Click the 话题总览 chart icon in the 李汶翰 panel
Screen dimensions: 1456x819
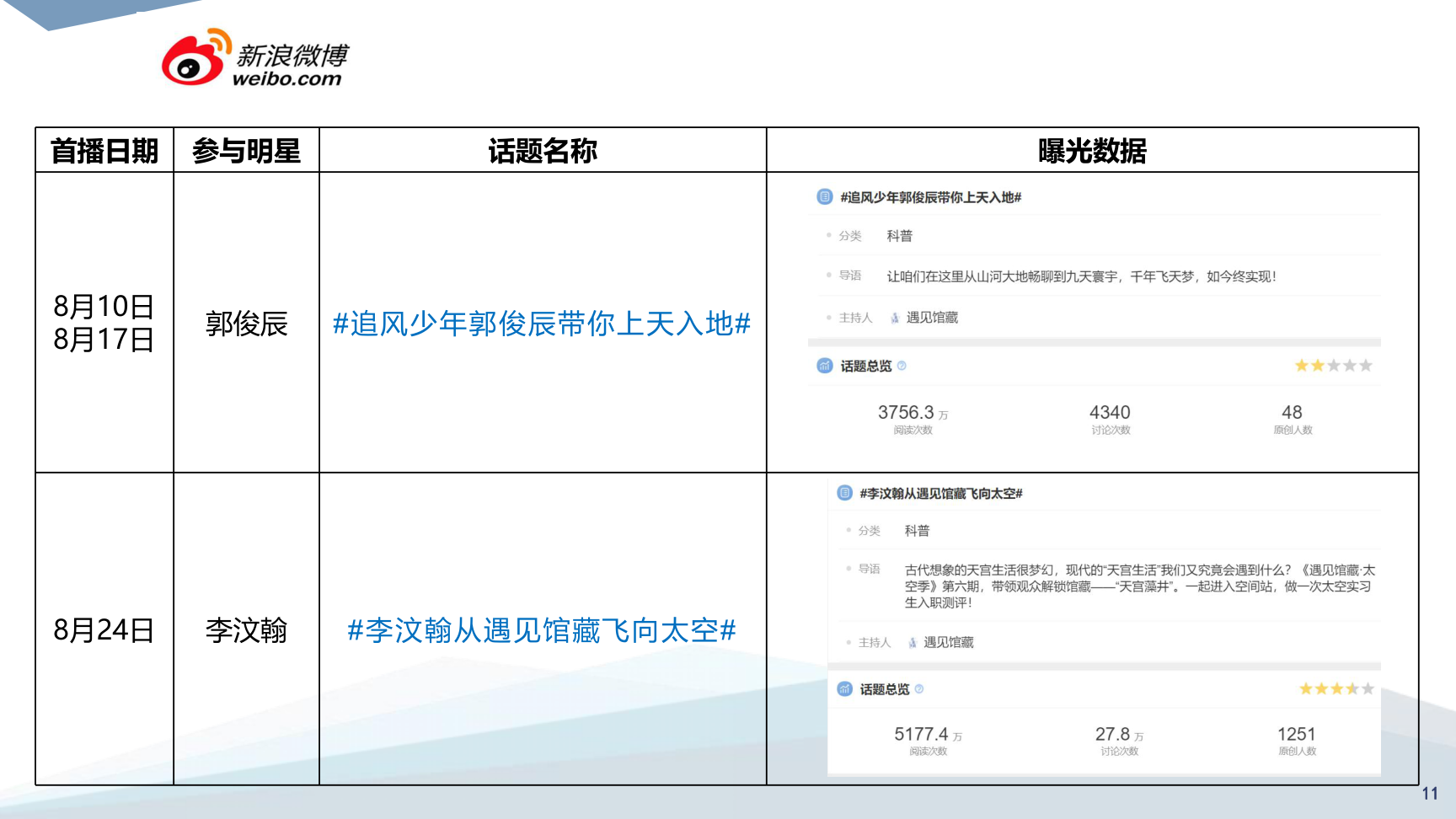point(844,689)
